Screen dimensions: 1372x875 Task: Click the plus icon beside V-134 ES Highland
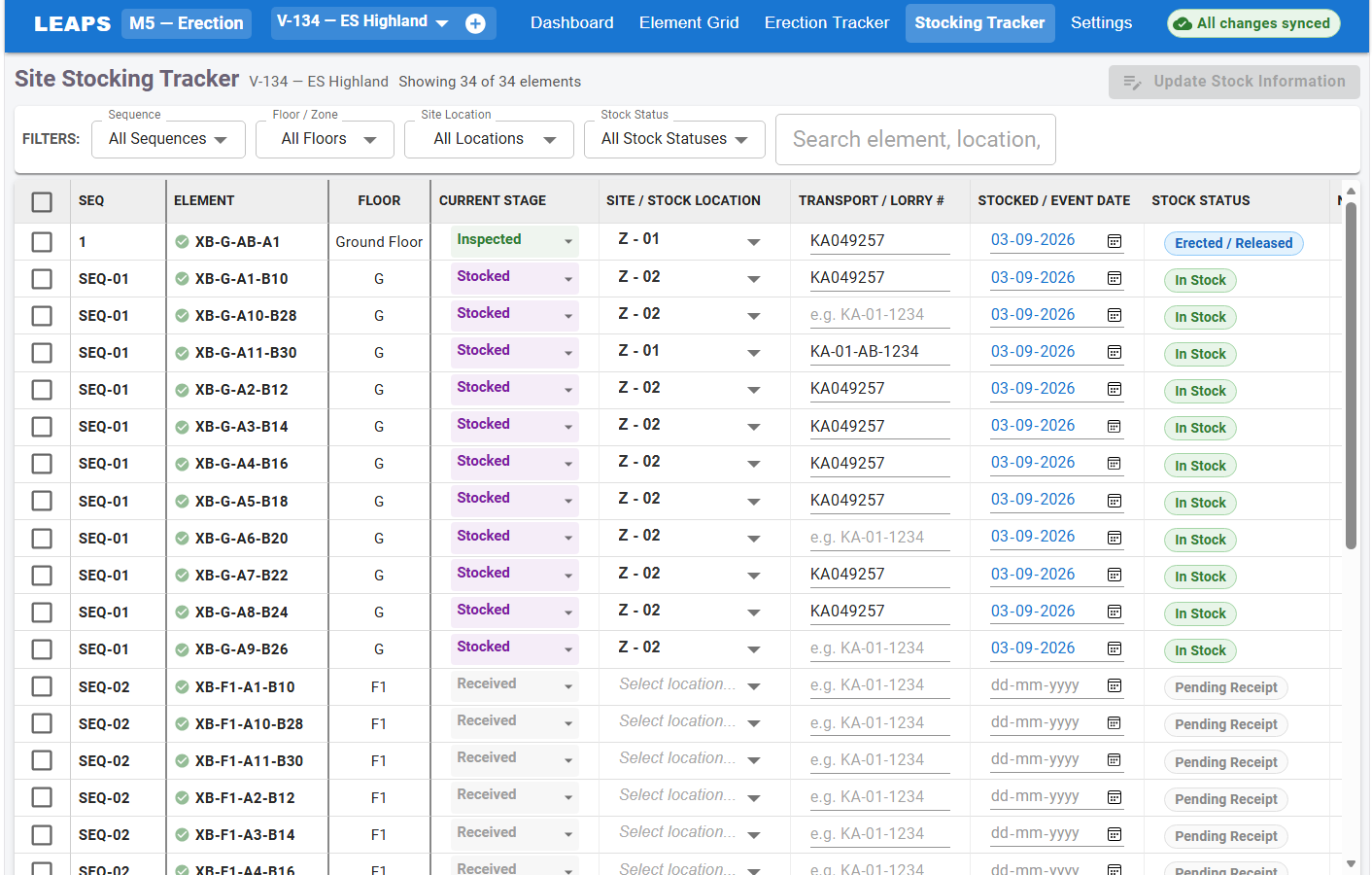(475, 23)
